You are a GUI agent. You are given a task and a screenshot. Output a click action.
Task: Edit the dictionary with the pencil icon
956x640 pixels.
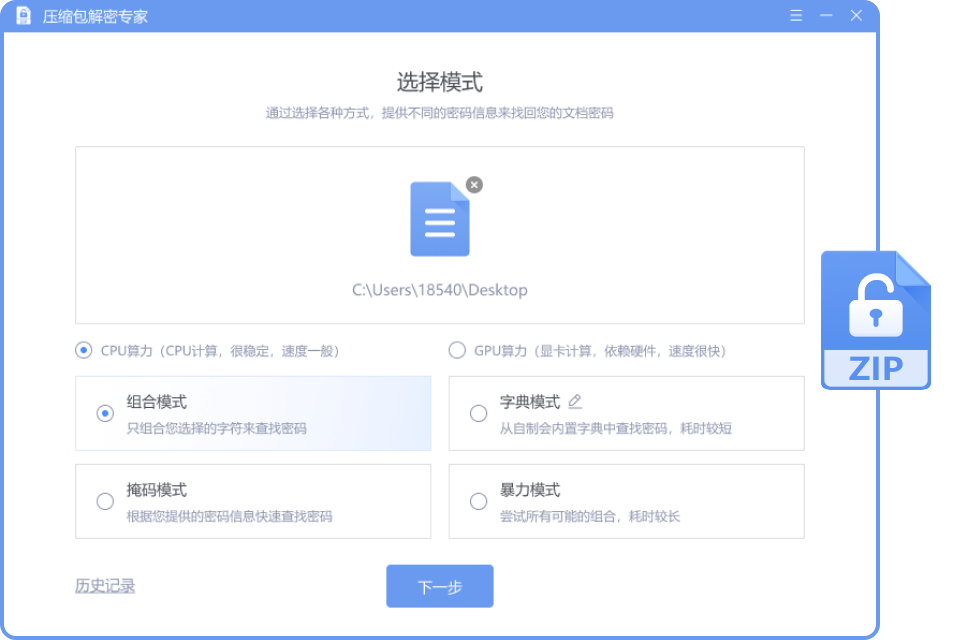pos(575,401)
